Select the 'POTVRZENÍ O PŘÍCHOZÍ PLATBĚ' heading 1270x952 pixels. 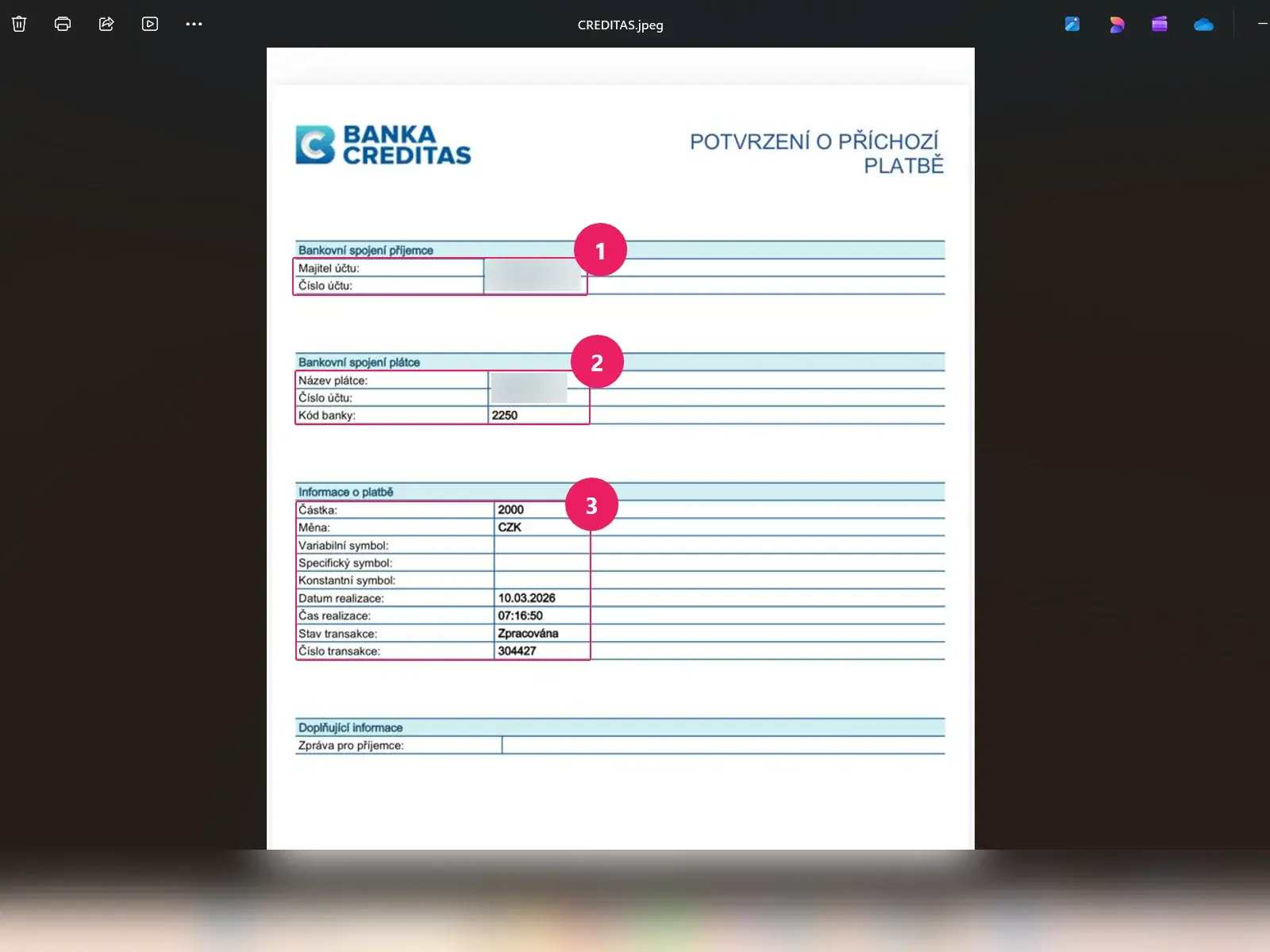(817, 153)
